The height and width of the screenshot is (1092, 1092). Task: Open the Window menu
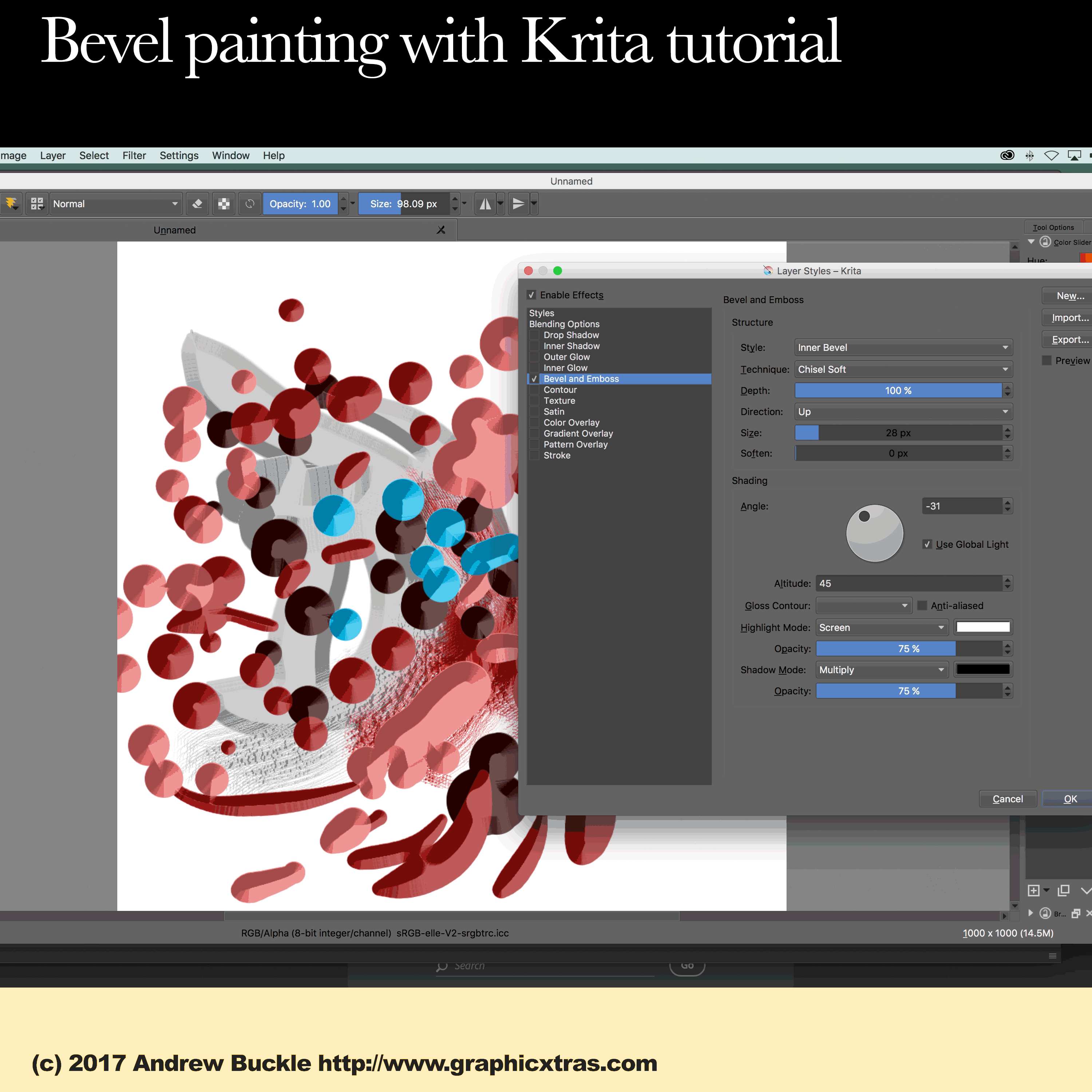coord(231,155)
